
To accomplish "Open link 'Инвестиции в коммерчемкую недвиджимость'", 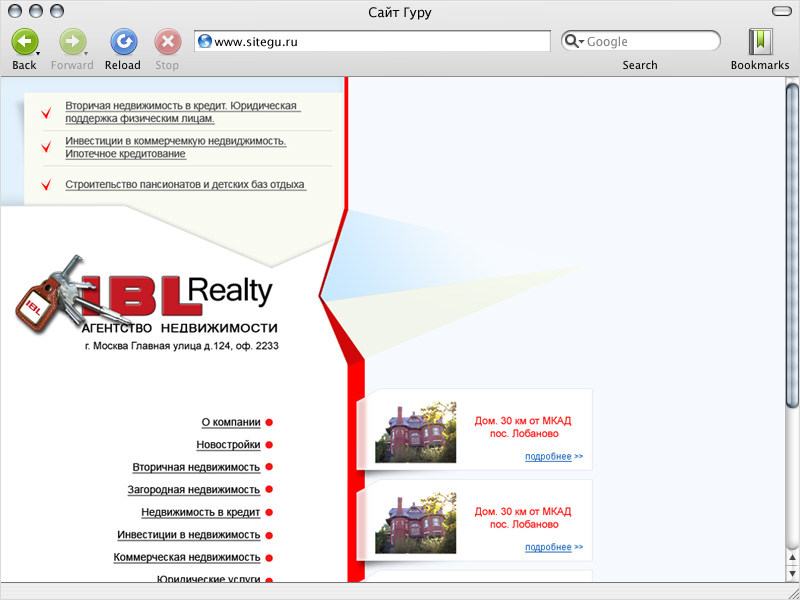I will (176, 147).
